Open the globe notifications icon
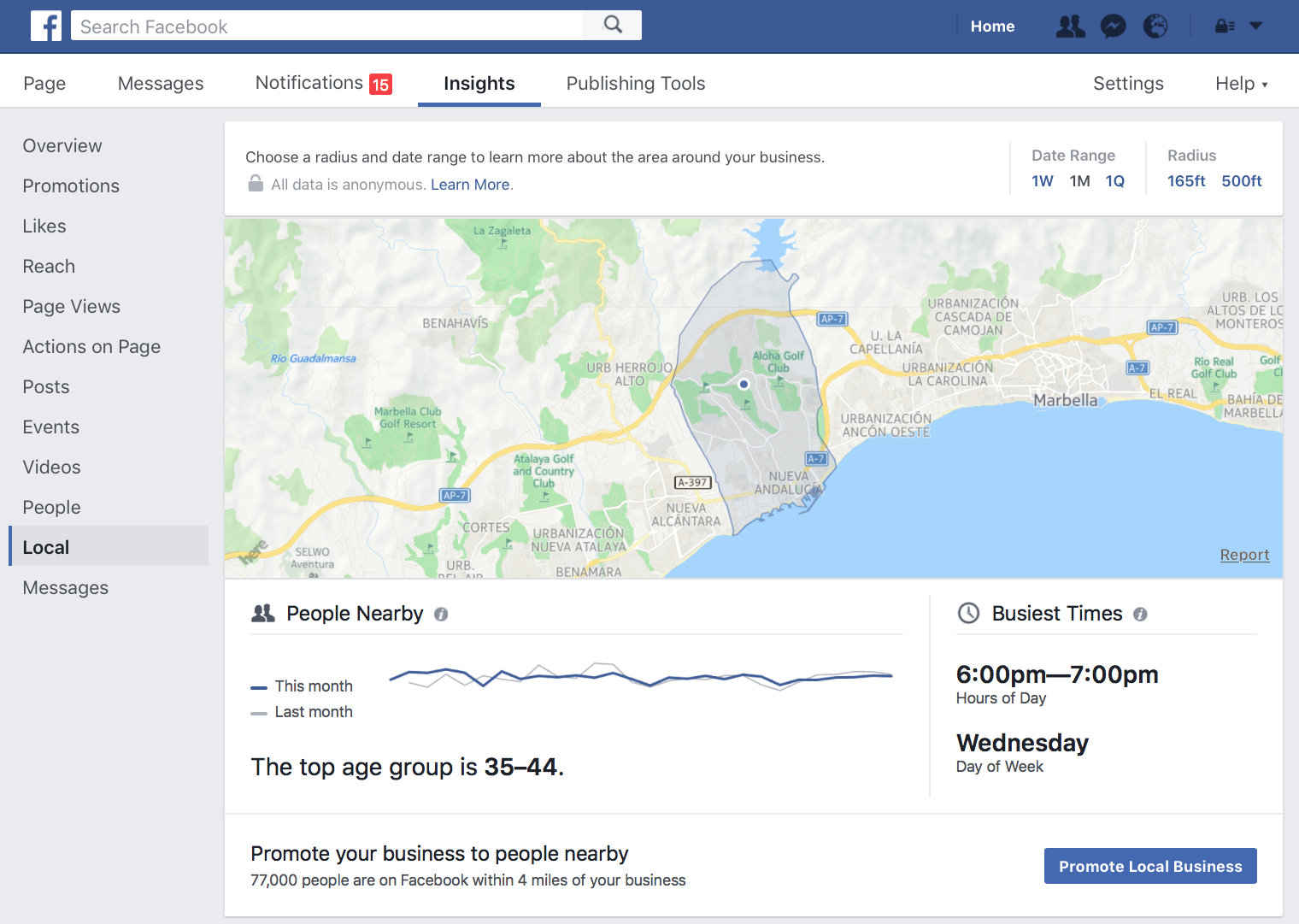The height and width of the screenshot is (924, 1299). click(x=1155, y=26)
